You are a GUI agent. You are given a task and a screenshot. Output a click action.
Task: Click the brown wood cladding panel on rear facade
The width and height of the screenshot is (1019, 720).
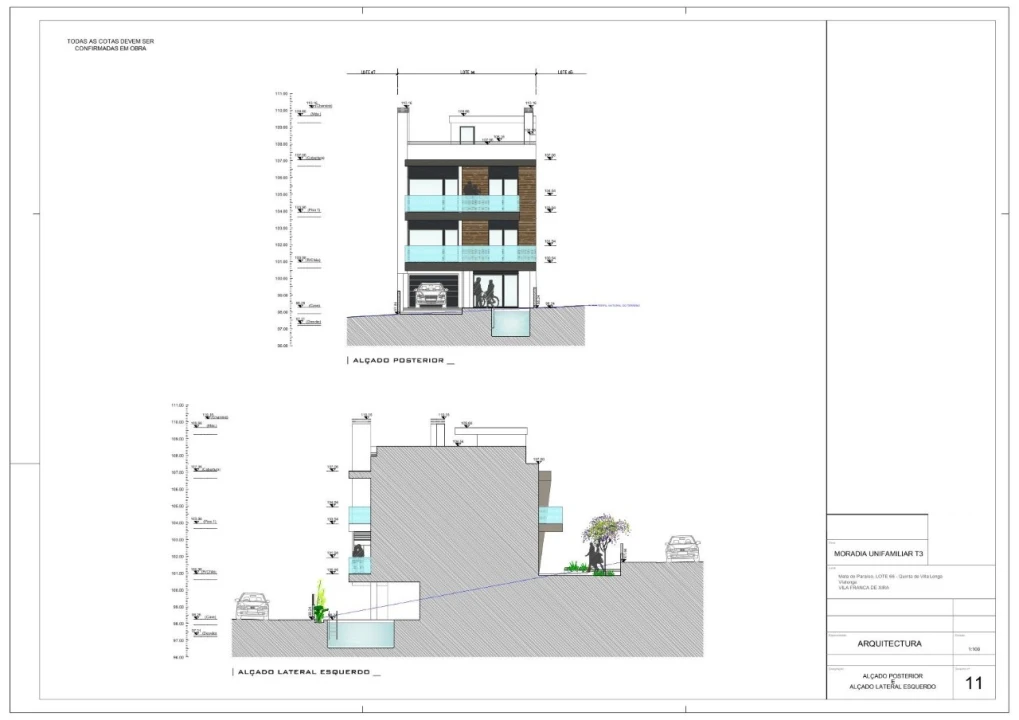click(x=475, y=182)
